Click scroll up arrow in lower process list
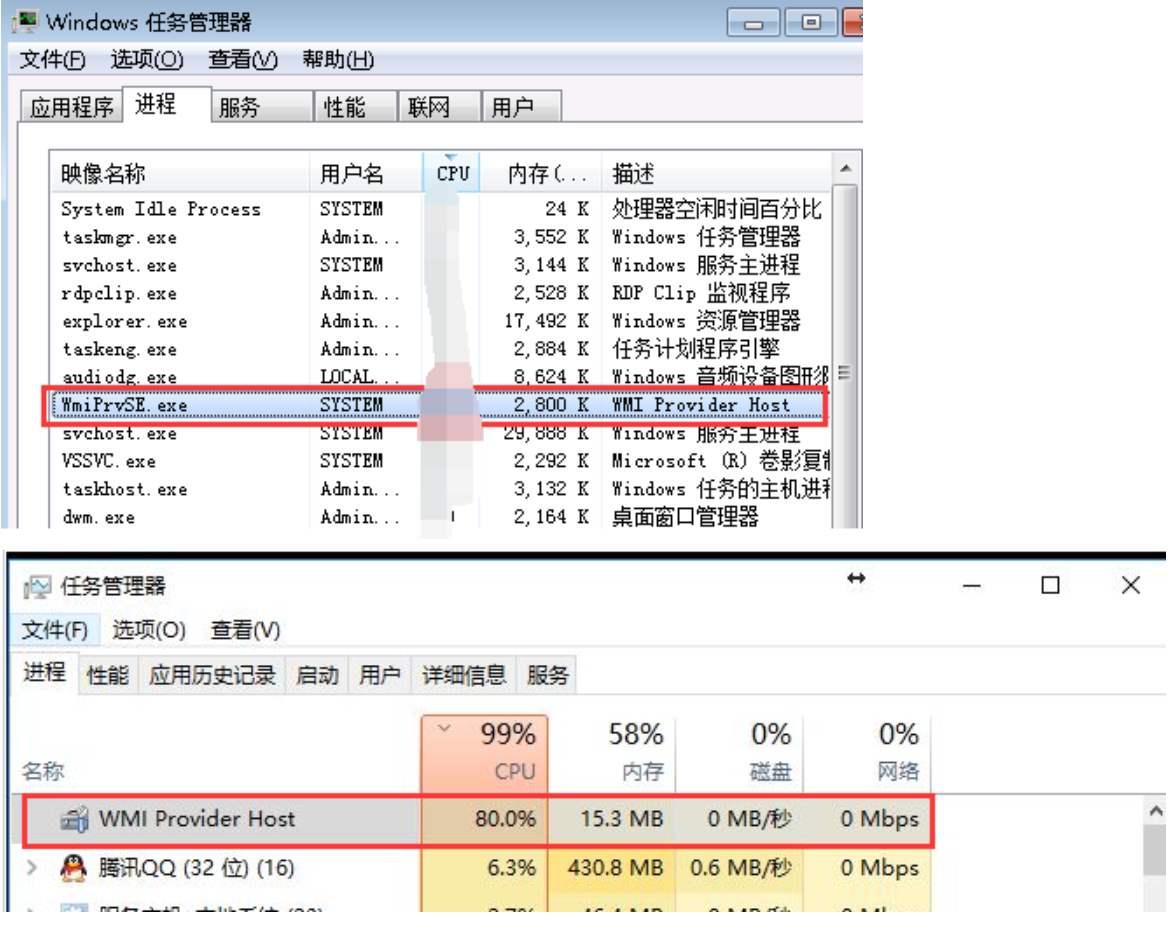Screen dimensions: 1175x940 1156,811
